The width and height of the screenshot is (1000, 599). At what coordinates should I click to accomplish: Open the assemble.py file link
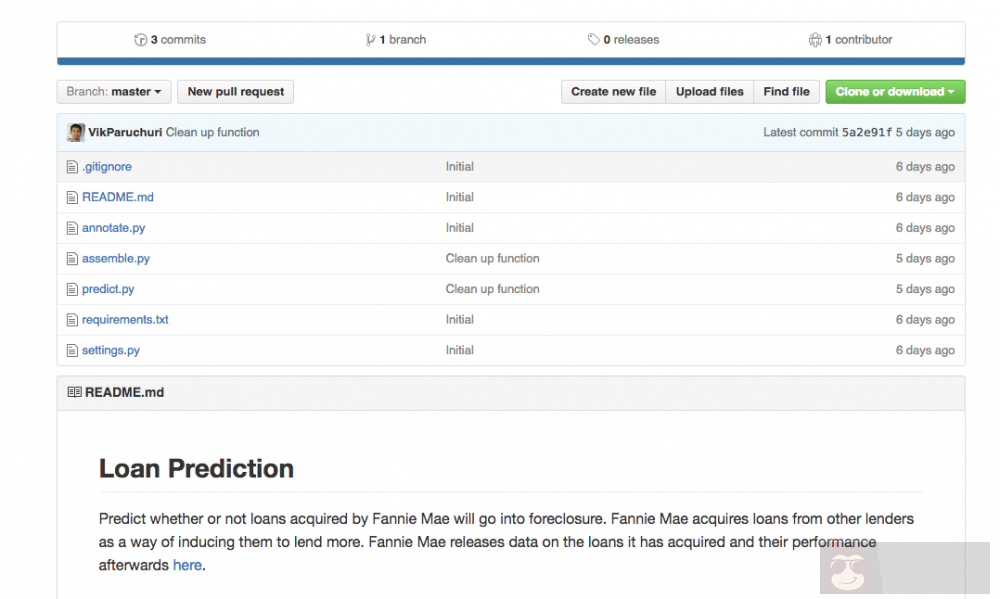tap(116, 258)
